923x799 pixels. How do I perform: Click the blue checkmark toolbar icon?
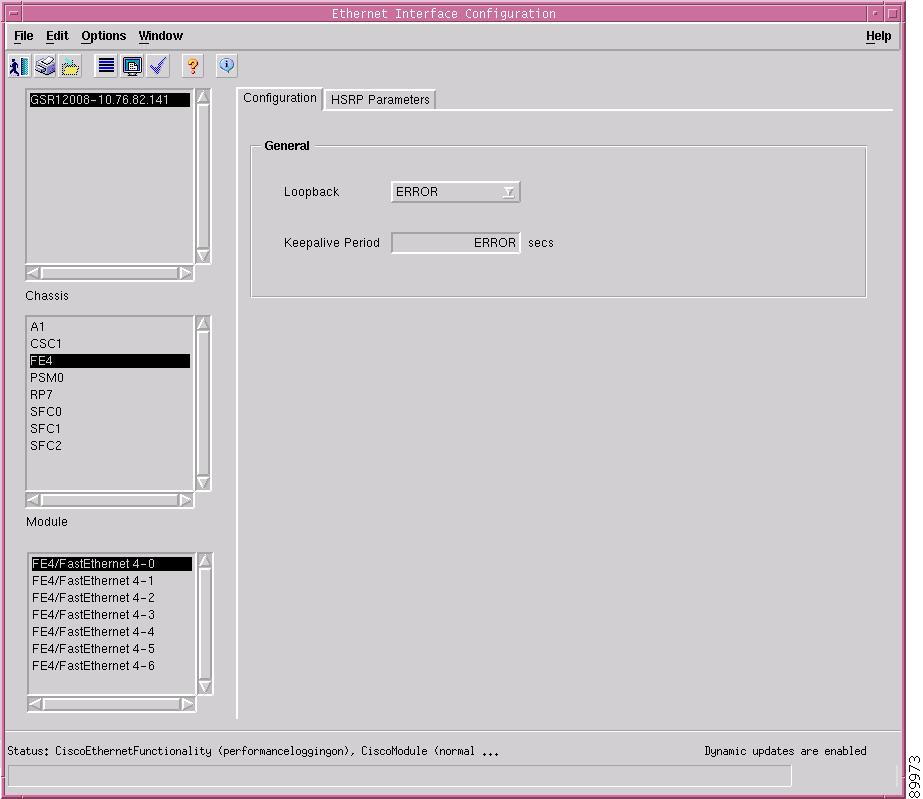coord(158,66)
